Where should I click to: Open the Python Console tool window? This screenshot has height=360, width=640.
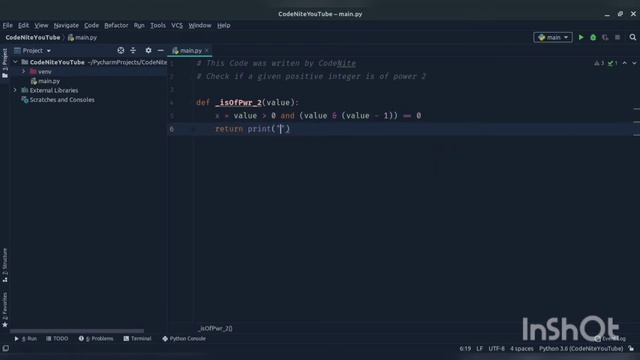pos(184,339)
